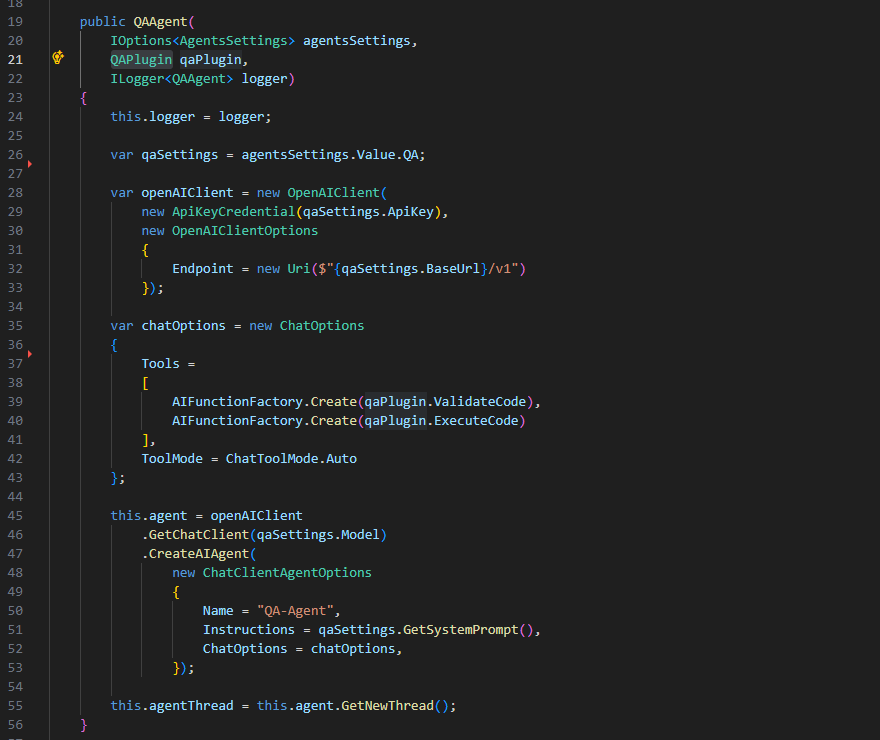Click red gutter marker below line 36
The image size is (880, 740).
(x=30, y=354)
